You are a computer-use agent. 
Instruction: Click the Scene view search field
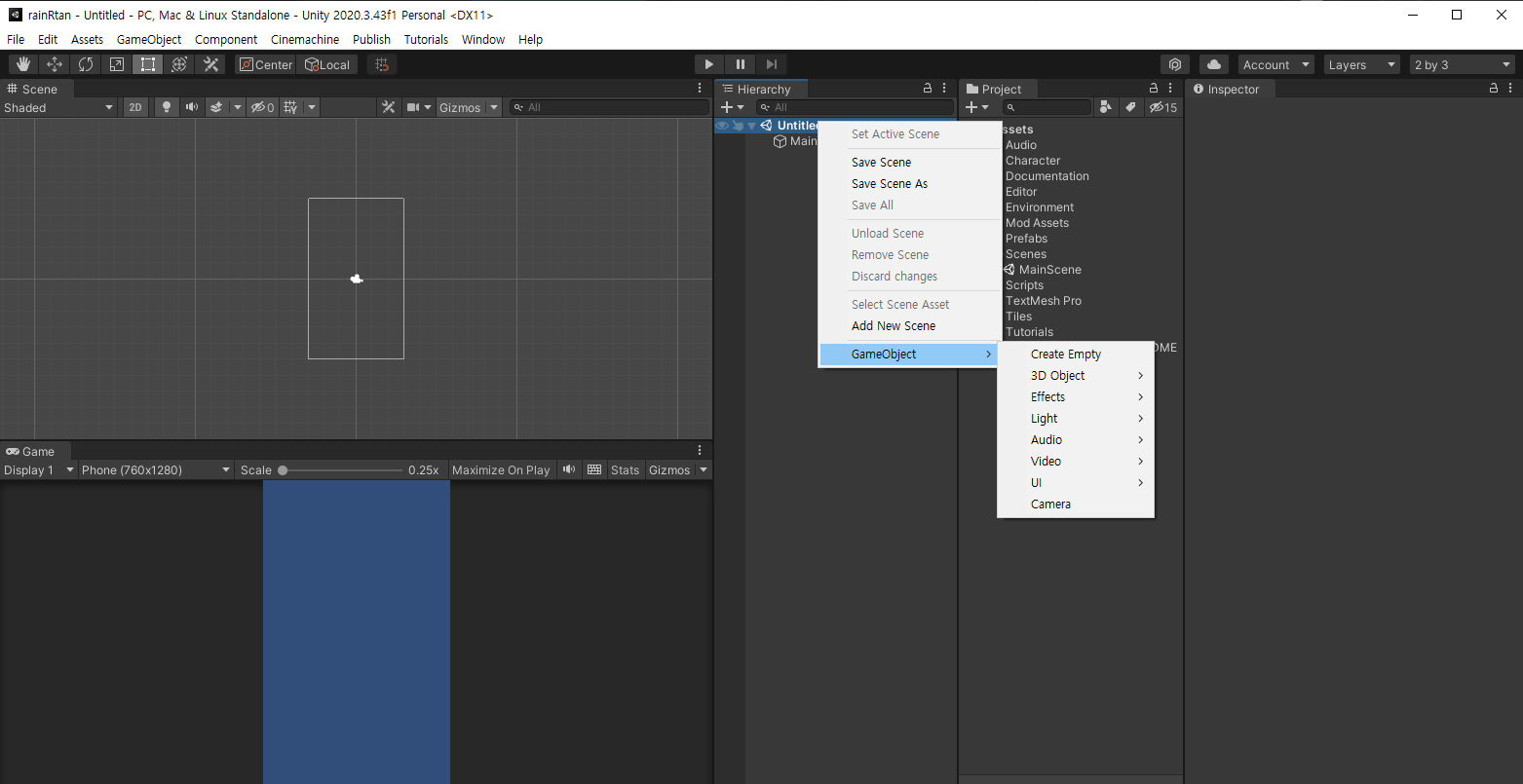pos(610,107)
